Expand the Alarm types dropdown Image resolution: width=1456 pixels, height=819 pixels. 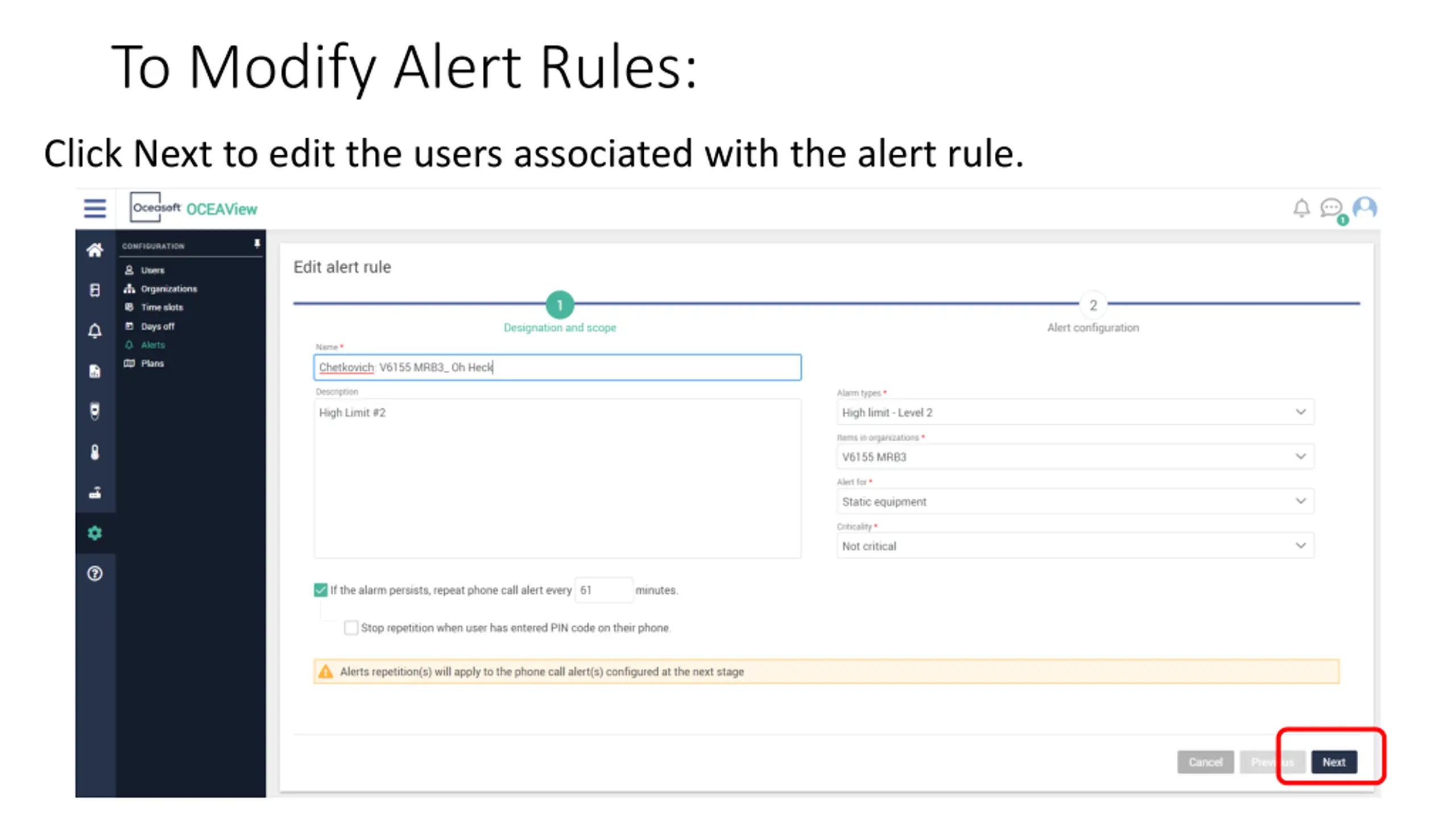1075,412
